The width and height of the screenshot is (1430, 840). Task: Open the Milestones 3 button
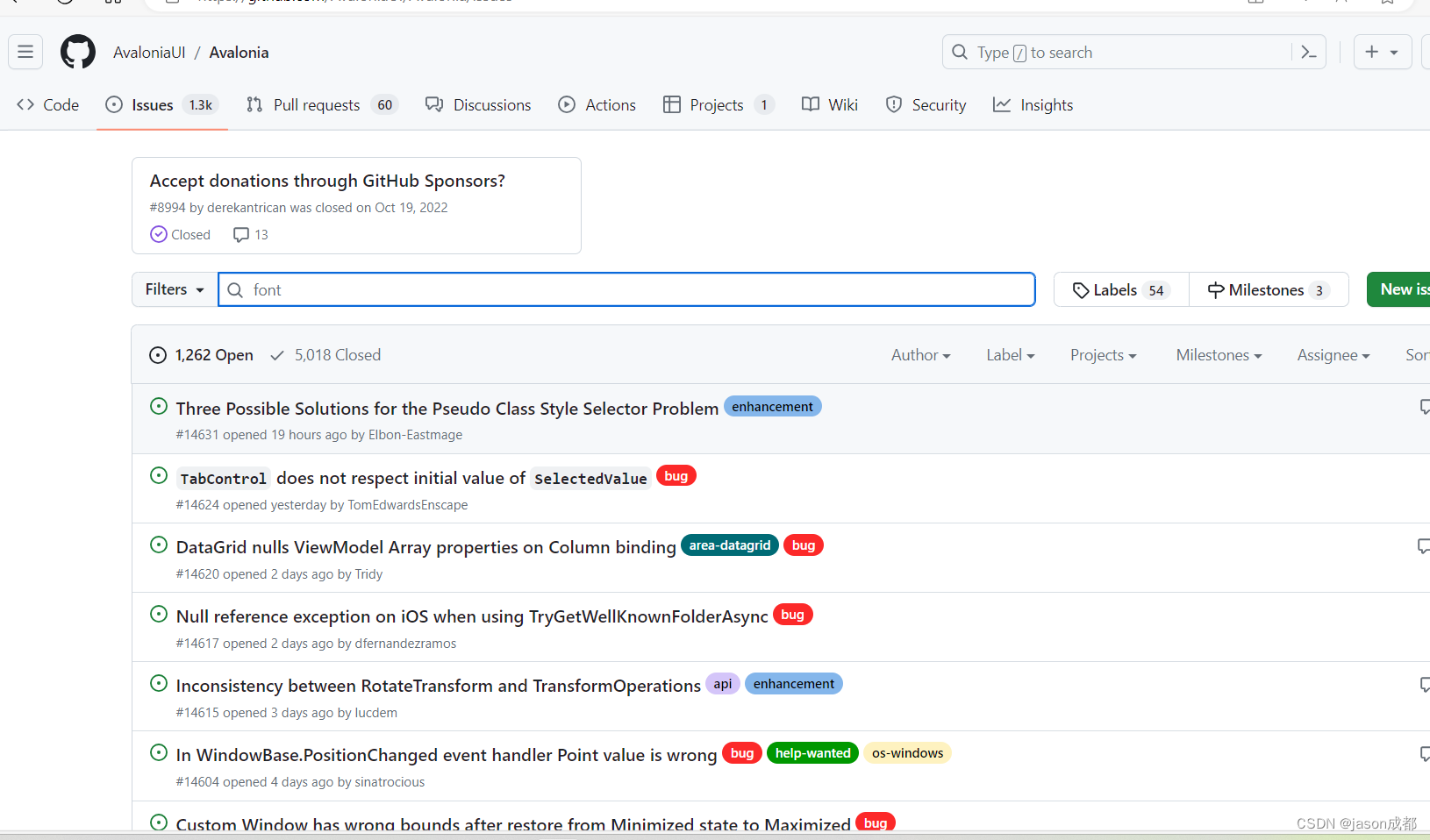click(1269, 289)
